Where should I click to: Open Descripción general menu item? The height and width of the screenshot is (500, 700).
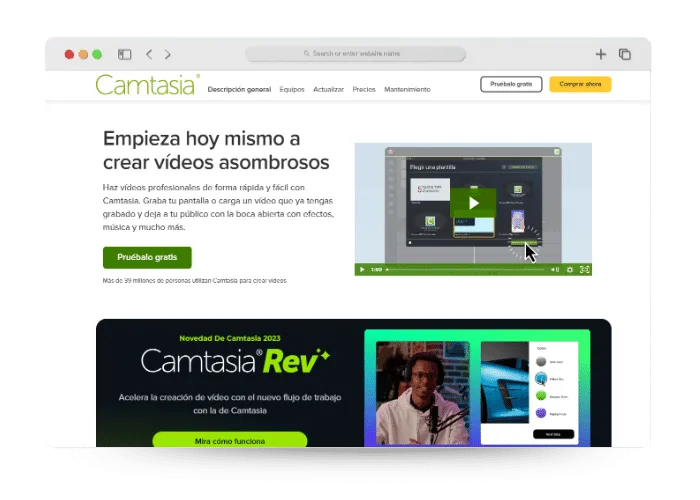point(239,89)
